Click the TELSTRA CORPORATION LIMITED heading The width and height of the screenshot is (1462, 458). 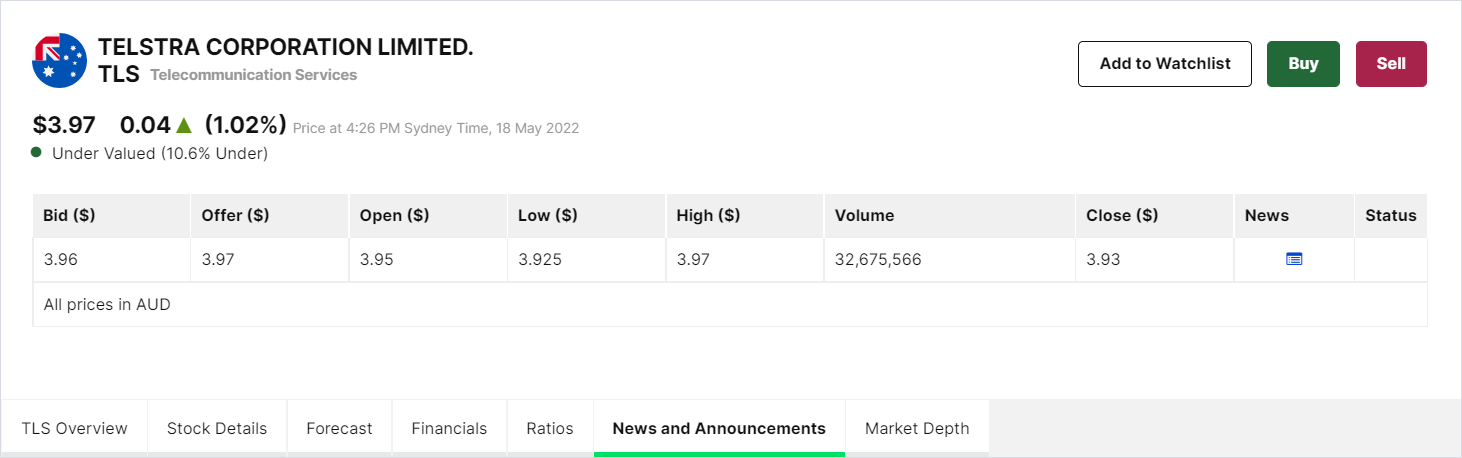pos(285,47)
